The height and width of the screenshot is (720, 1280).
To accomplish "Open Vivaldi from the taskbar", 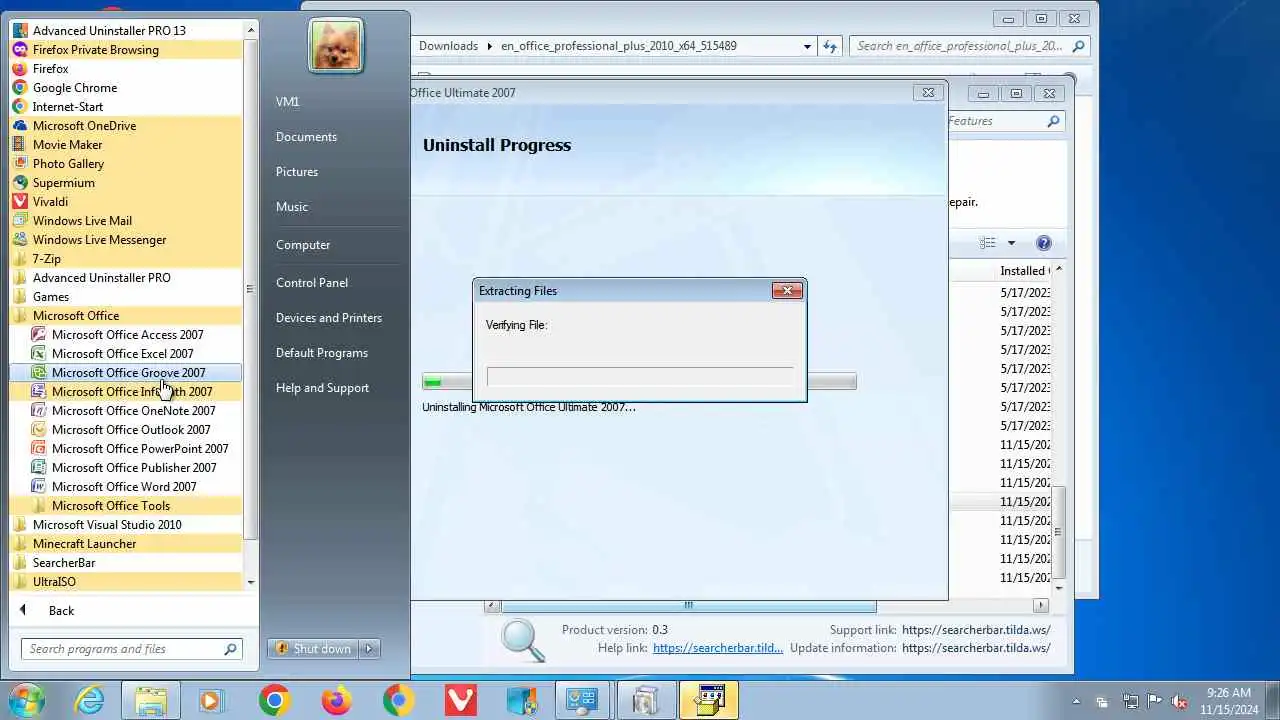I will (x=460, y=700).
